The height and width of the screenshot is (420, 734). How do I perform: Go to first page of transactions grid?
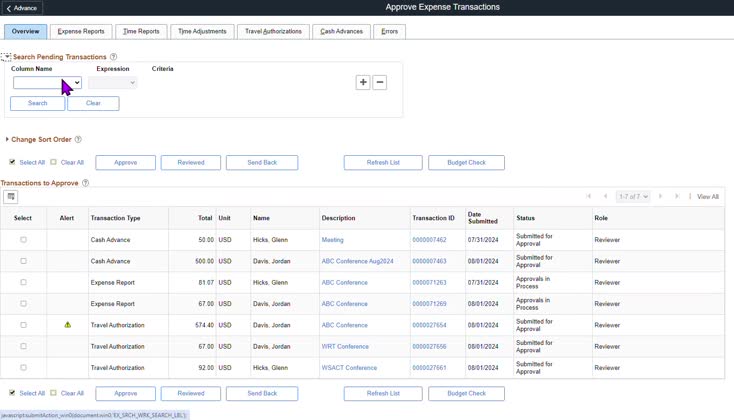pyautogui.click(x=588, y=196)
